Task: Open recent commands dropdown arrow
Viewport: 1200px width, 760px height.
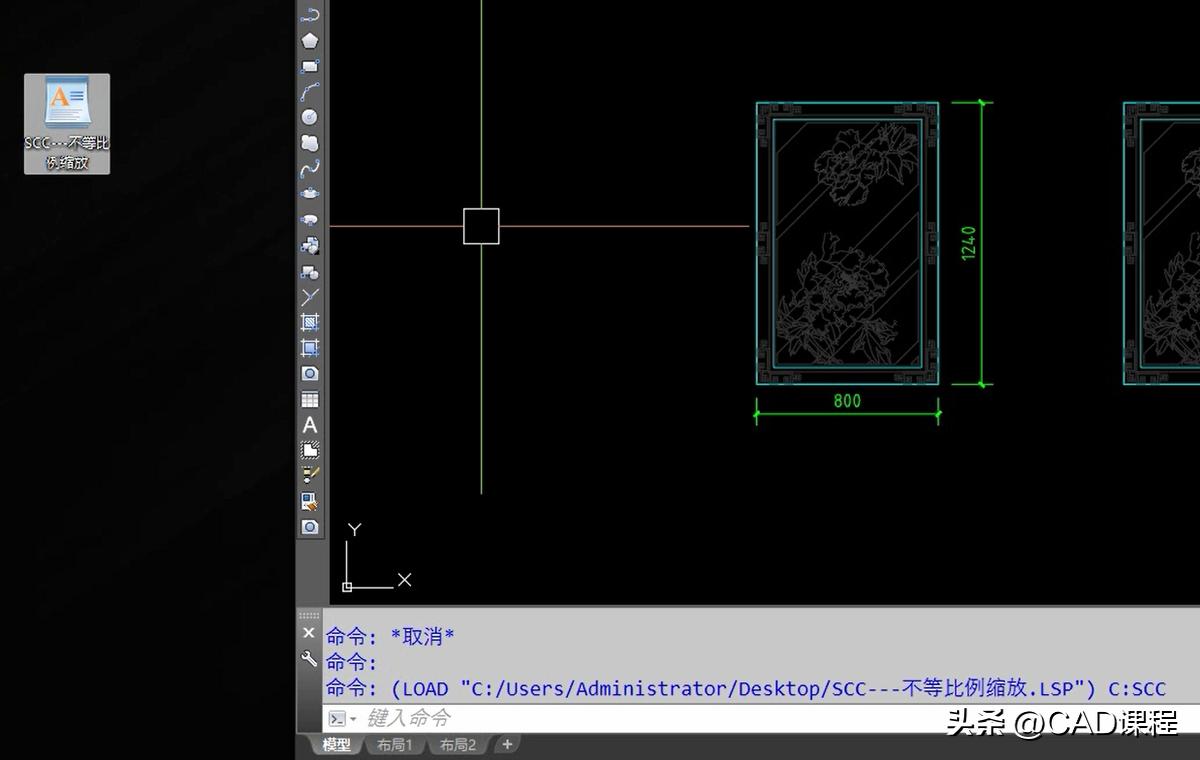Action: [x=353, y=719]
